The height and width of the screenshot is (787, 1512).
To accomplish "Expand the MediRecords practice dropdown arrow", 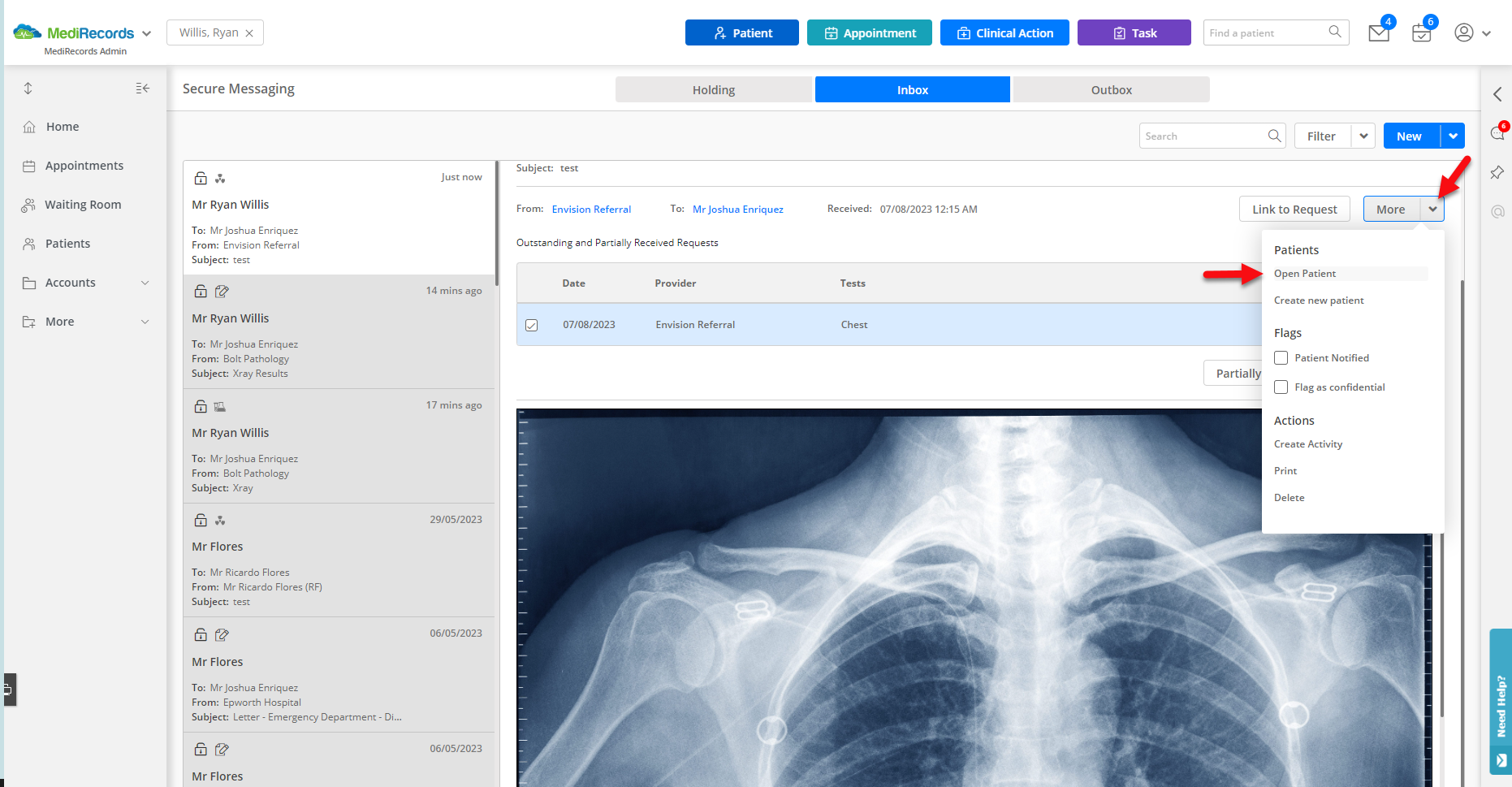I will coord(146,33).
